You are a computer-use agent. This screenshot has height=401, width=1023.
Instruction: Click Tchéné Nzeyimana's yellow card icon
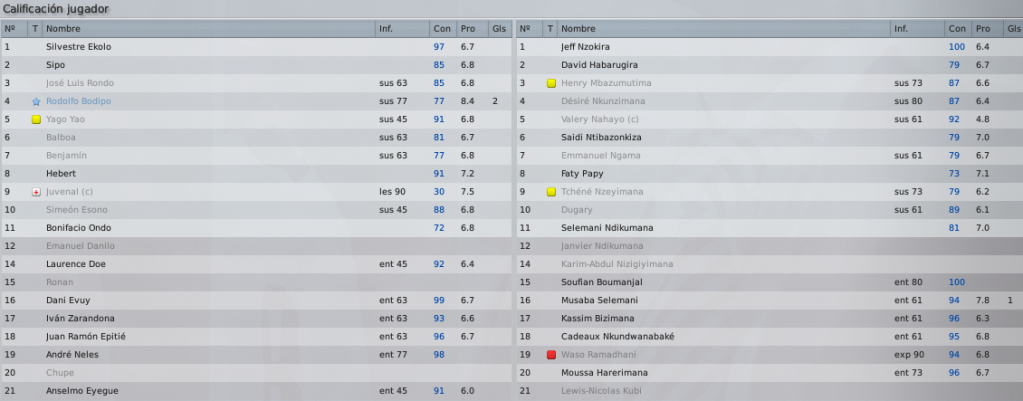(x=551, y=192)
